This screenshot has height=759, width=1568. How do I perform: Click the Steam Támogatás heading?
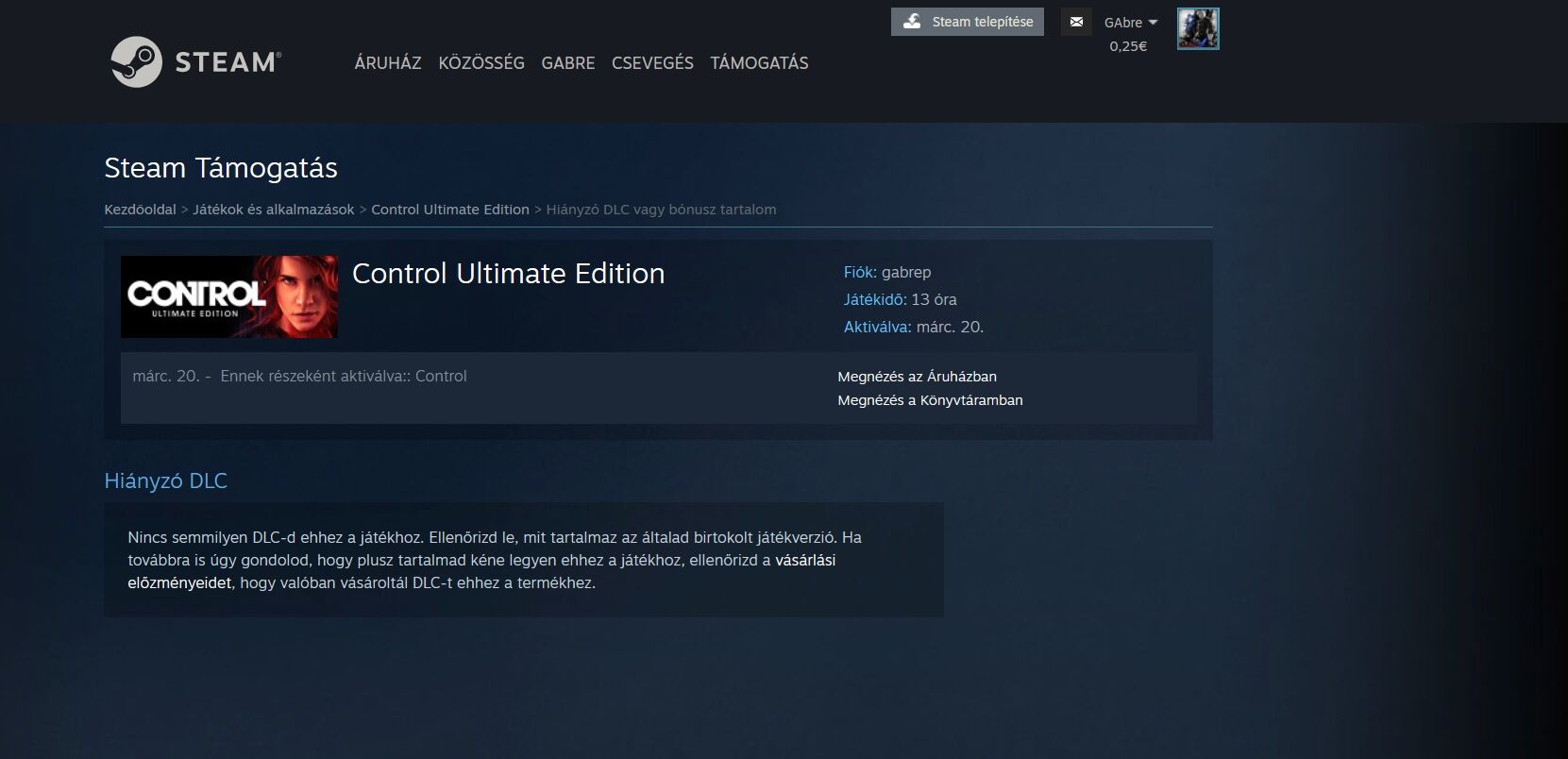pos(221,168)
